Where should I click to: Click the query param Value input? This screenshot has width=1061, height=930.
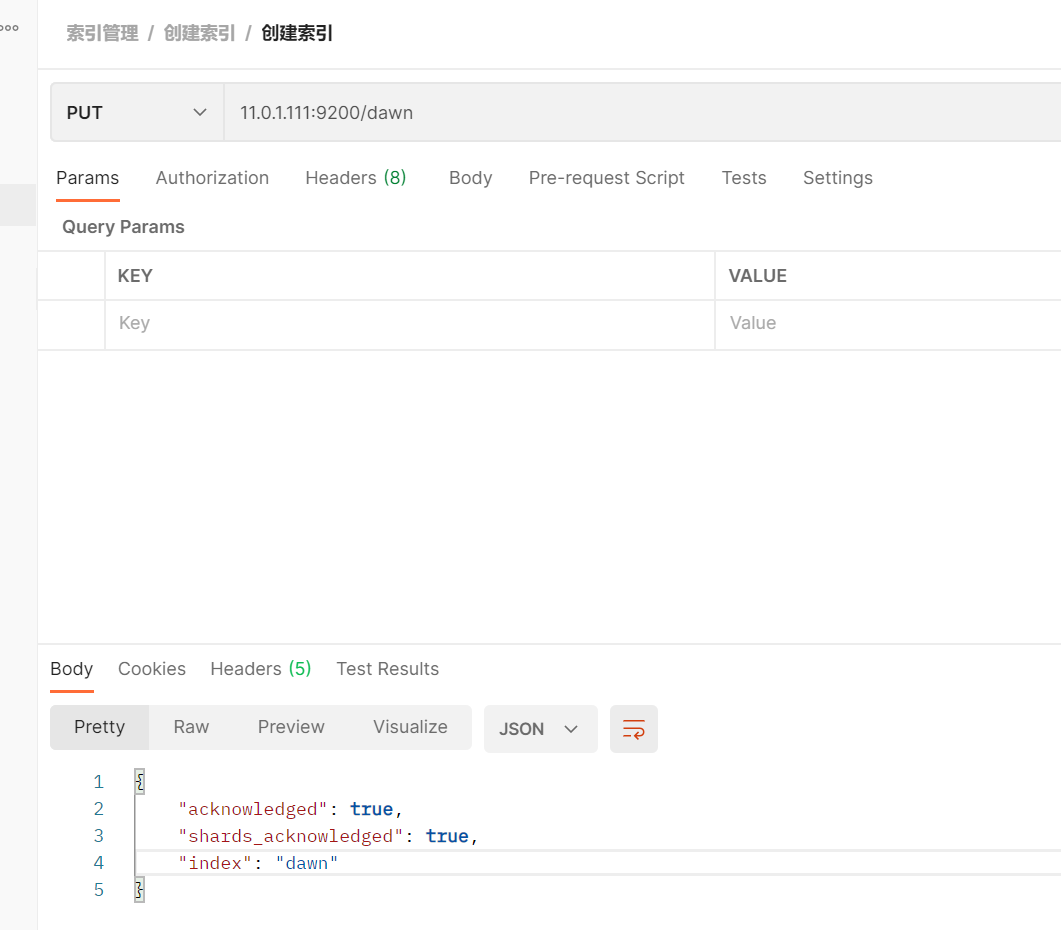coord(888,324)
